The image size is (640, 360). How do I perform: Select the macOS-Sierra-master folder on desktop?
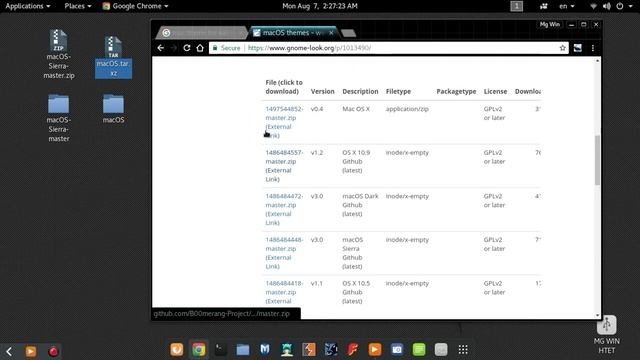59,118
